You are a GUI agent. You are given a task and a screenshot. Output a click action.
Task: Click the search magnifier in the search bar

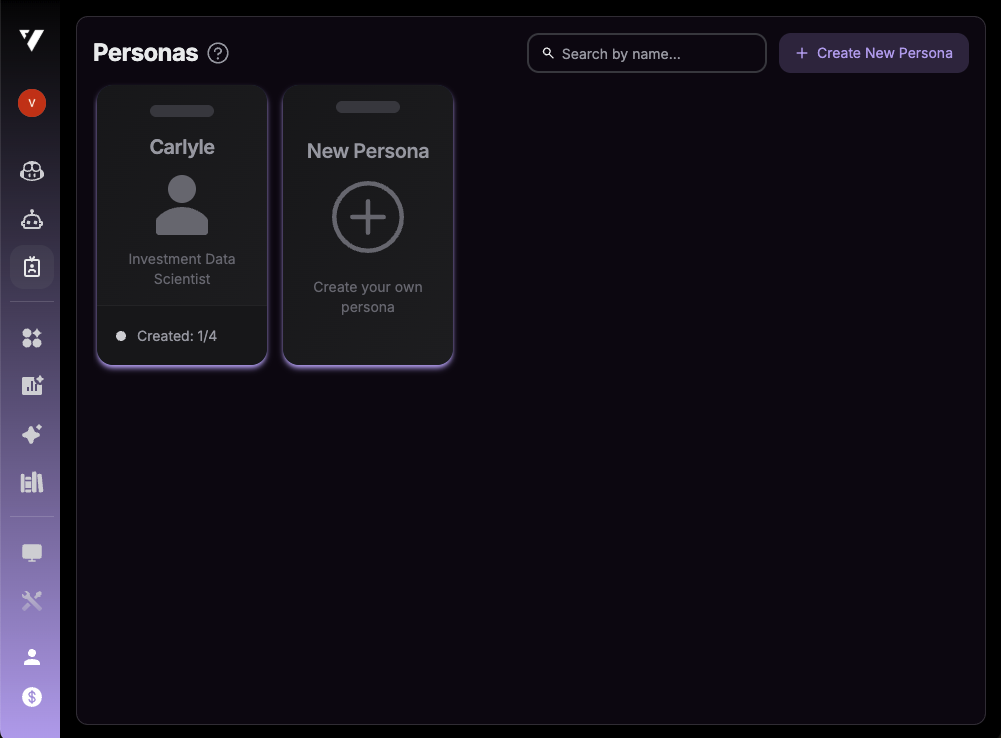click(x=548, y=53)
